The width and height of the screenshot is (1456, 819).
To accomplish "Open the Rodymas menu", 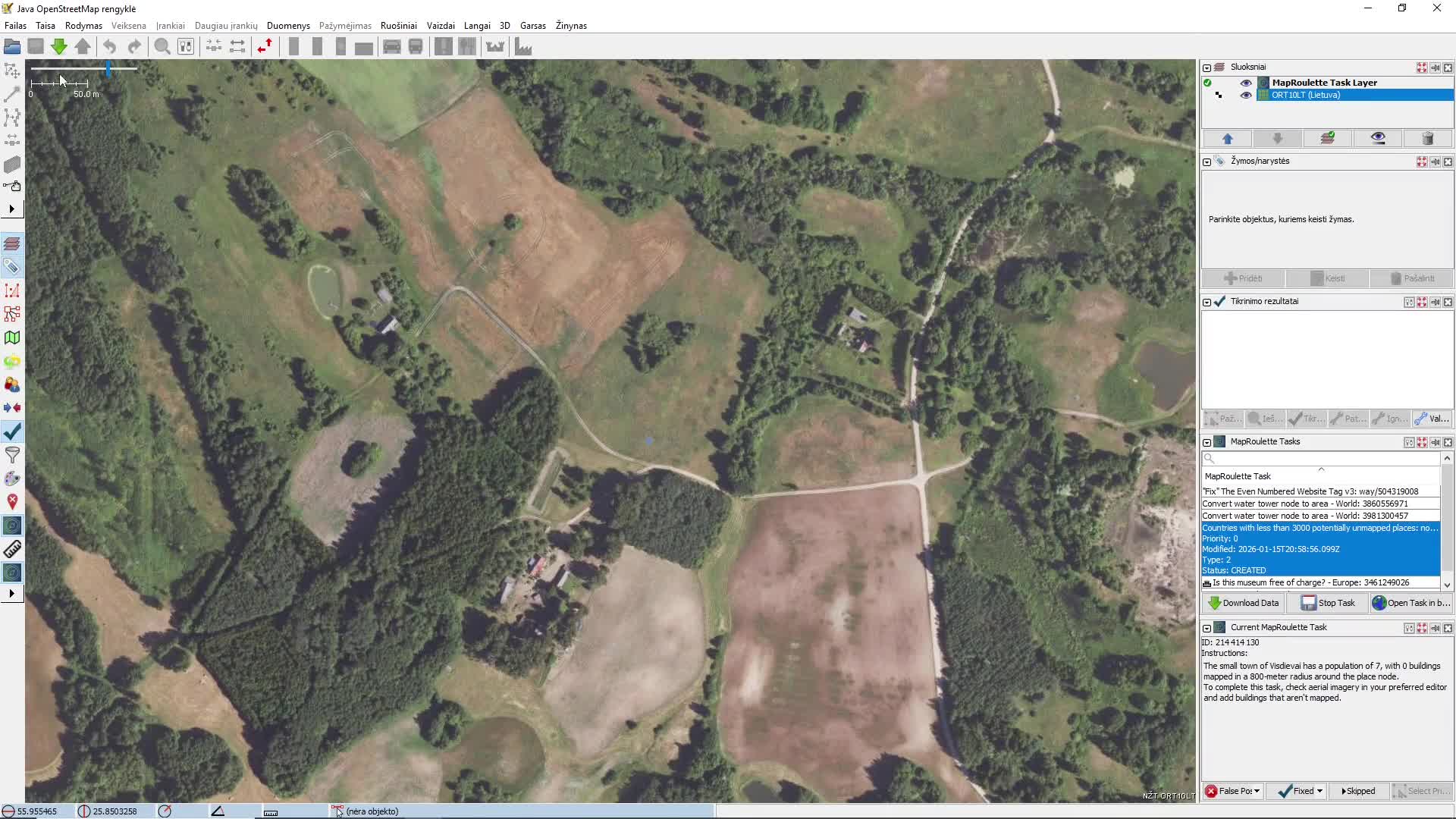I will tap(83, 25).
